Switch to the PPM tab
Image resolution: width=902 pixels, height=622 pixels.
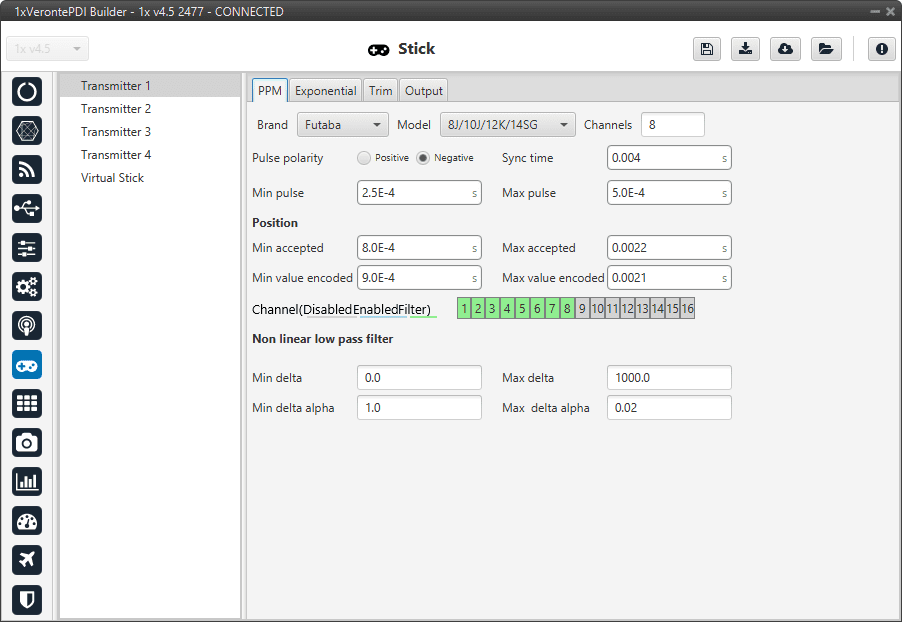(270, 91)
